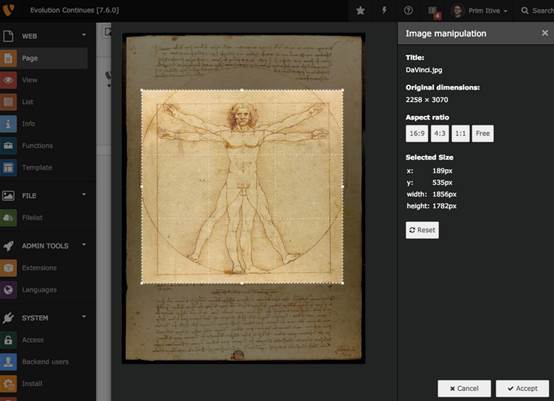Click the user avatar image

coord(457,11)
